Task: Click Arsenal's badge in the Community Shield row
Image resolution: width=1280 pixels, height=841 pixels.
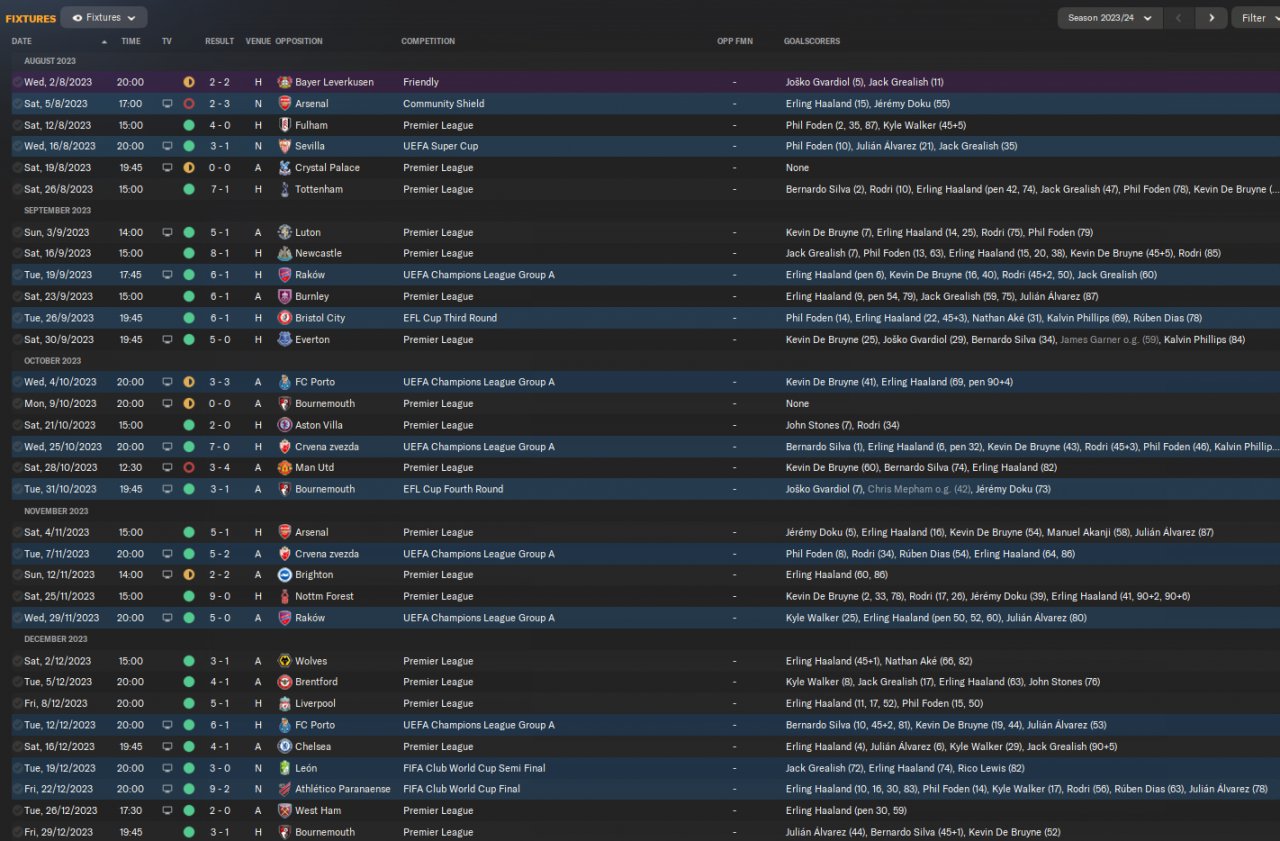Action: (x=285, y=104)
